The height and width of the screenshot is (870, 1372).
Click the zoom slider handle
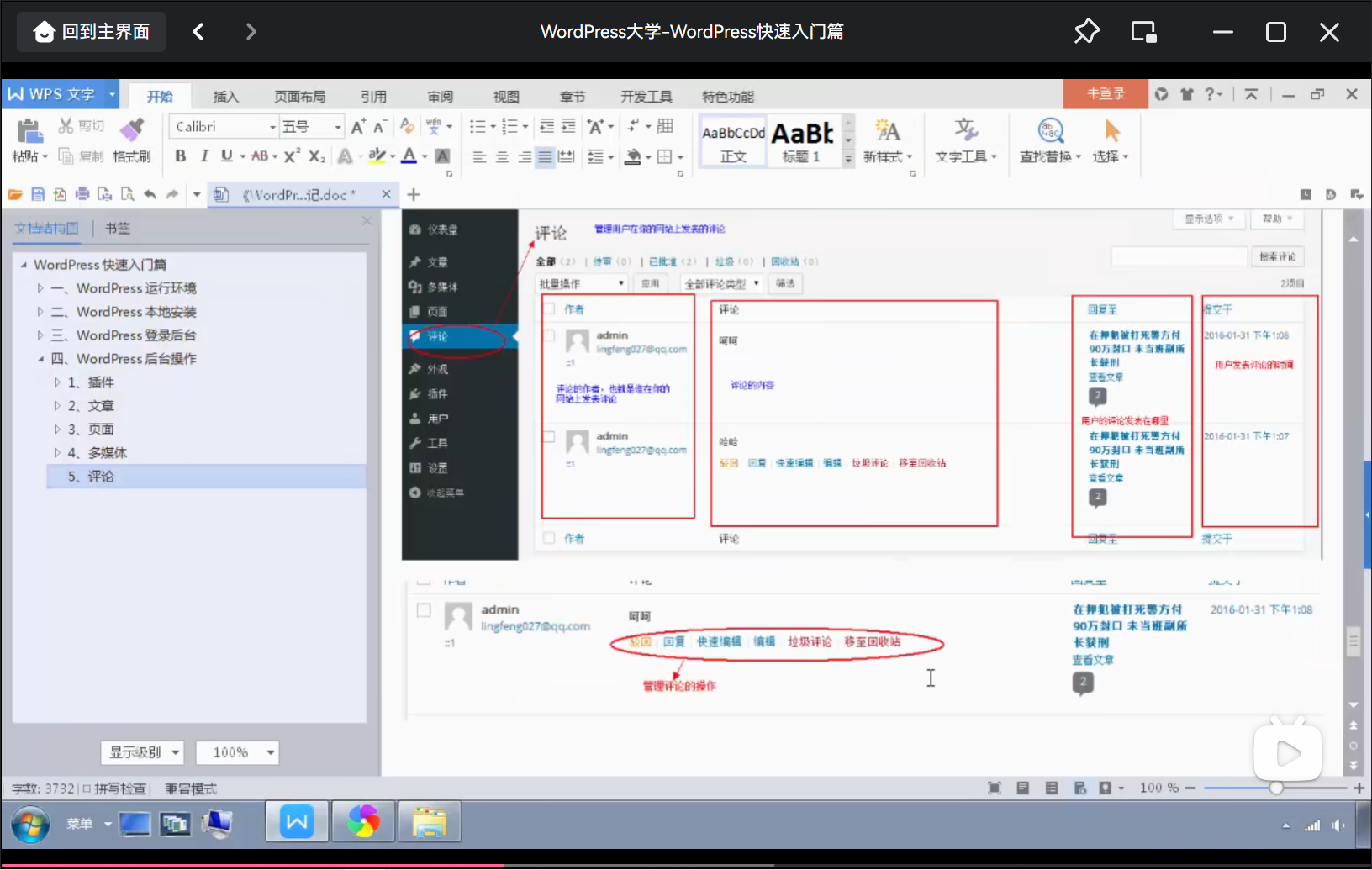[1276, 788]
